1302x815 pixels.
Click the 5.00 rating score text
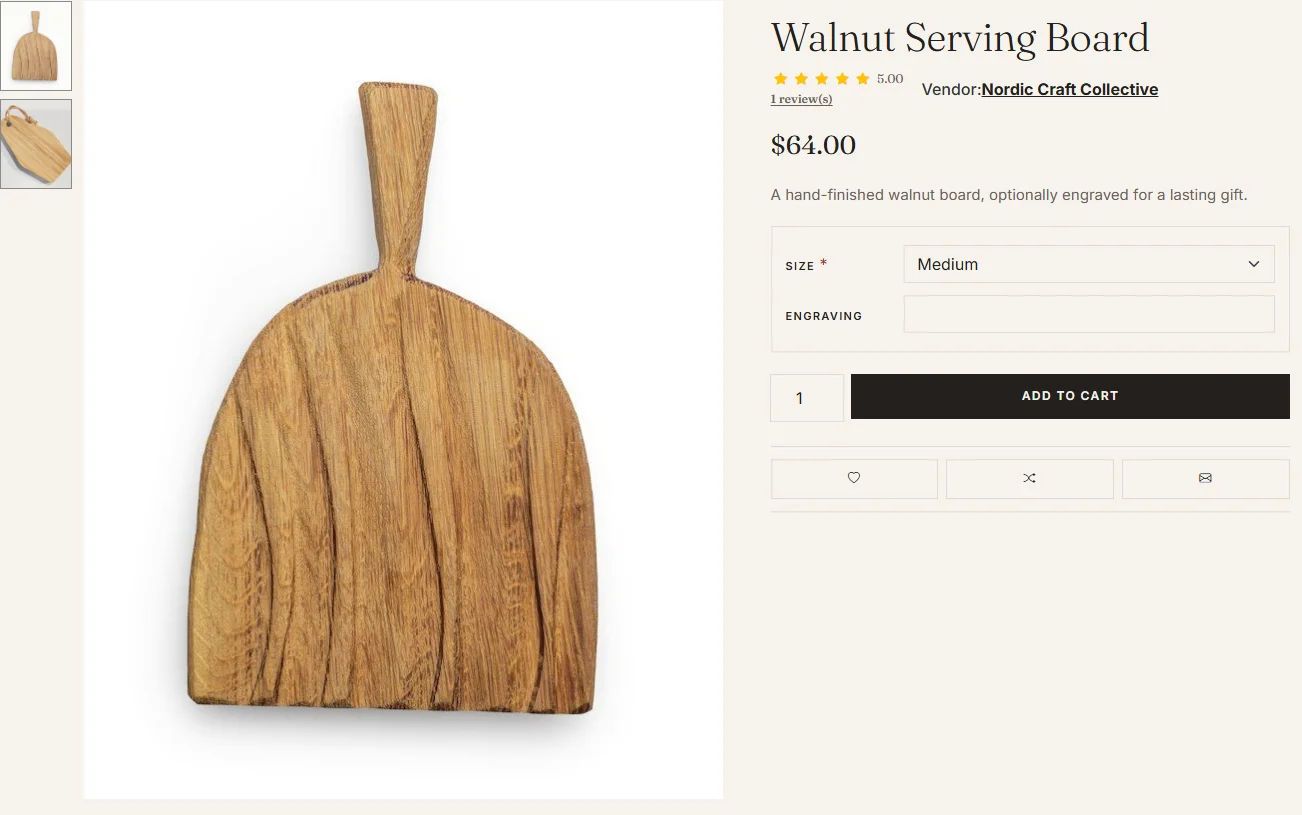point(890,79)
